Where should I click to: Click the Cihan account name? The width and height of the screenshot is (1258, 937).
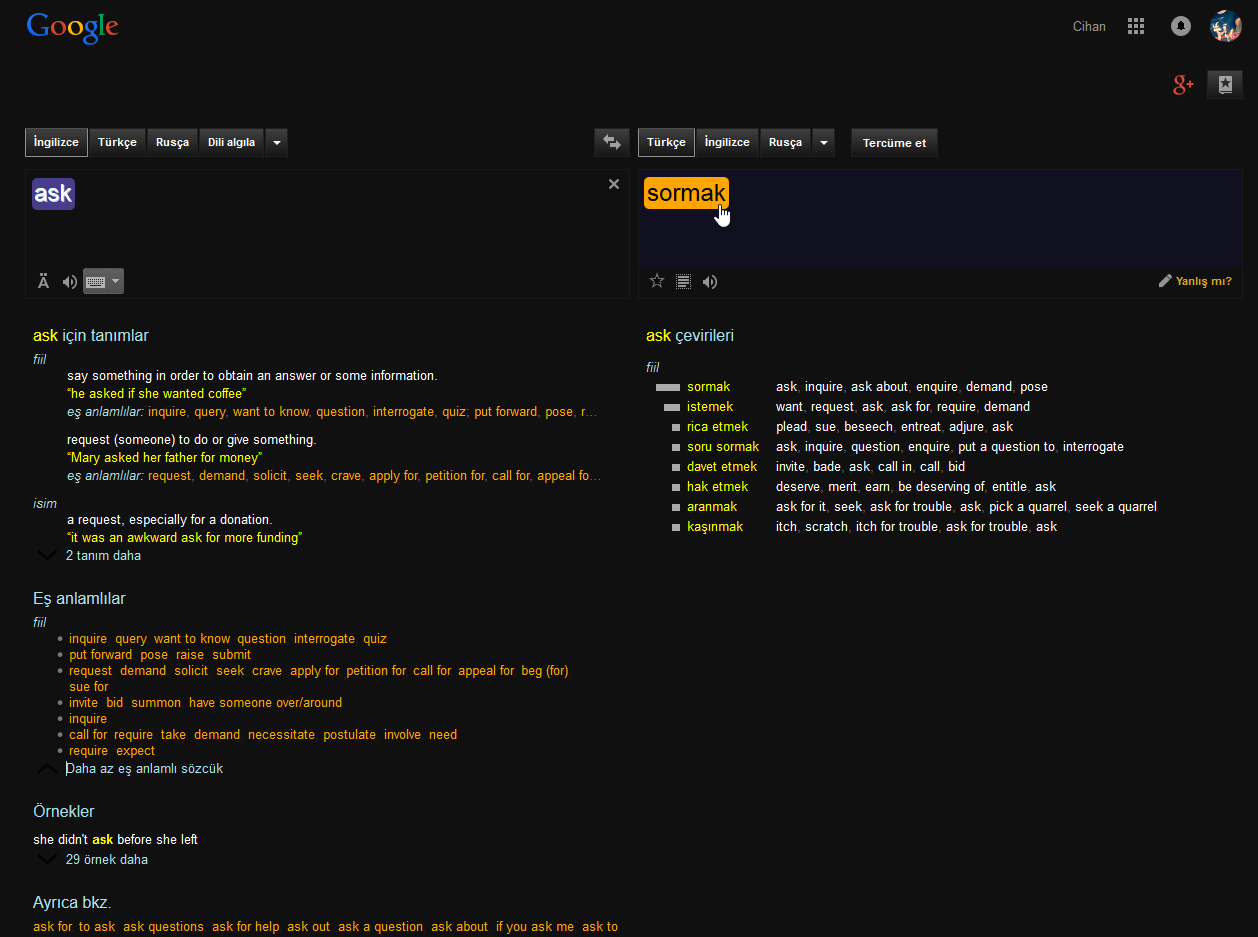pos(1089,27)
